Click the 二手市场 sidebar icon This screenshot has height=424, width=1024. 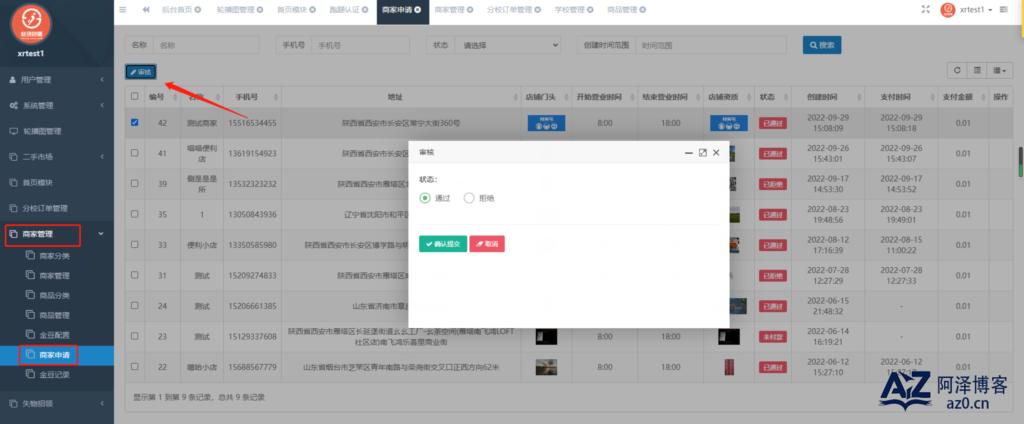coord(13,157)
